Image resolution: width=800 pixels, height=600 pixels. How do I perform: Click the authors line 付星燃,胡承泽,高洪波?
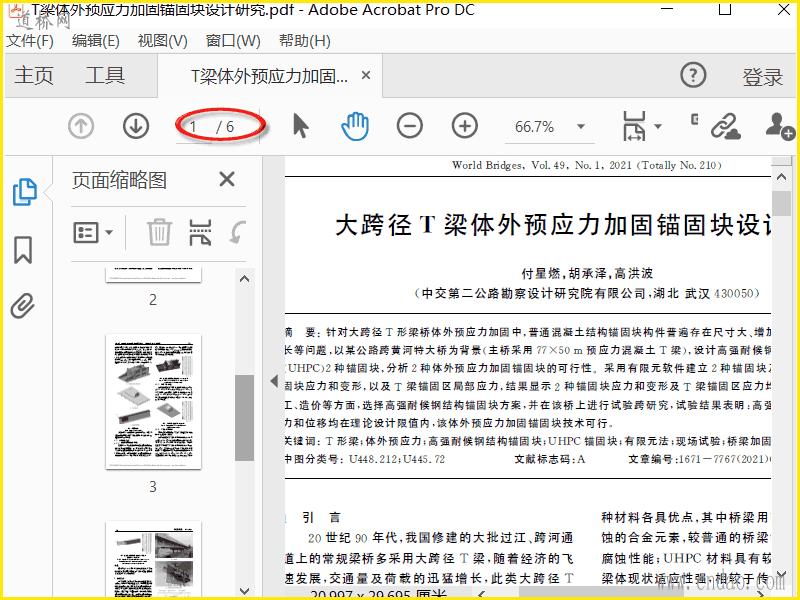[x=587, y=273]
